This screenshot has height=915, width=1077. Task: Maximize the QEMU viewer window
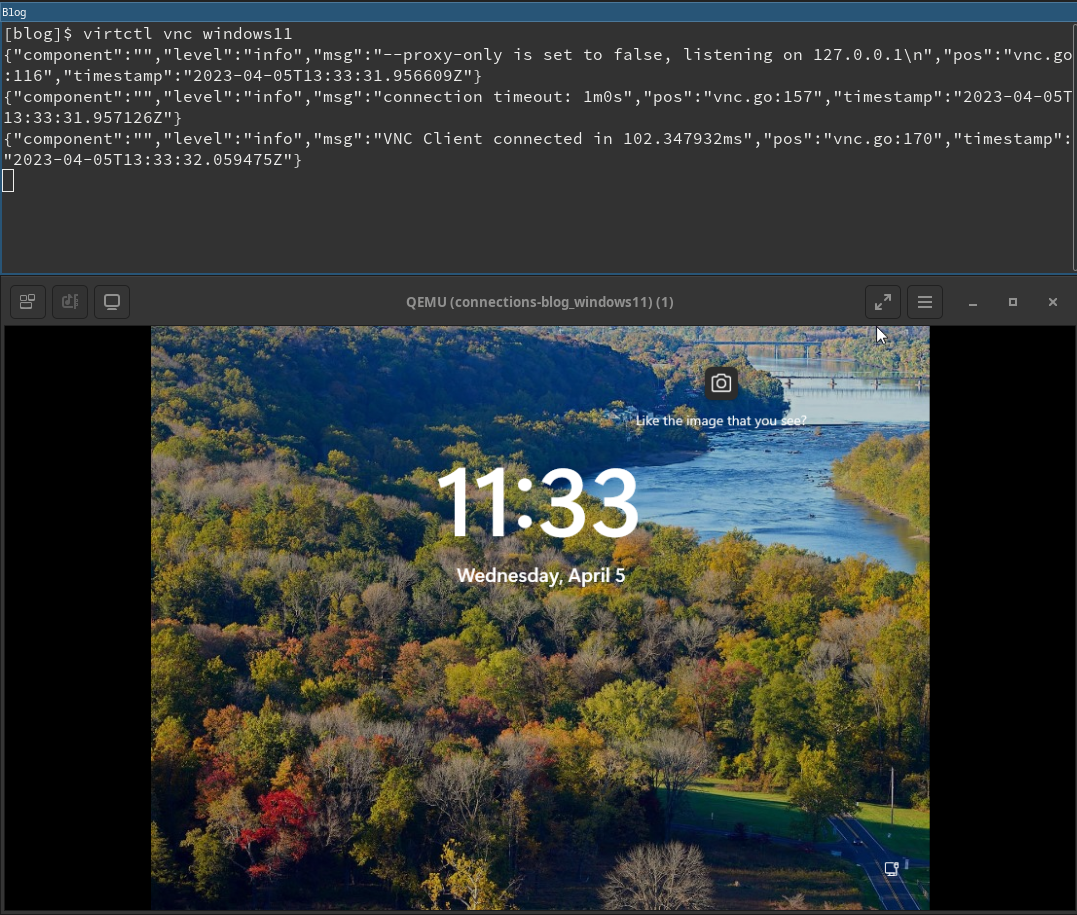point(1012,302)
